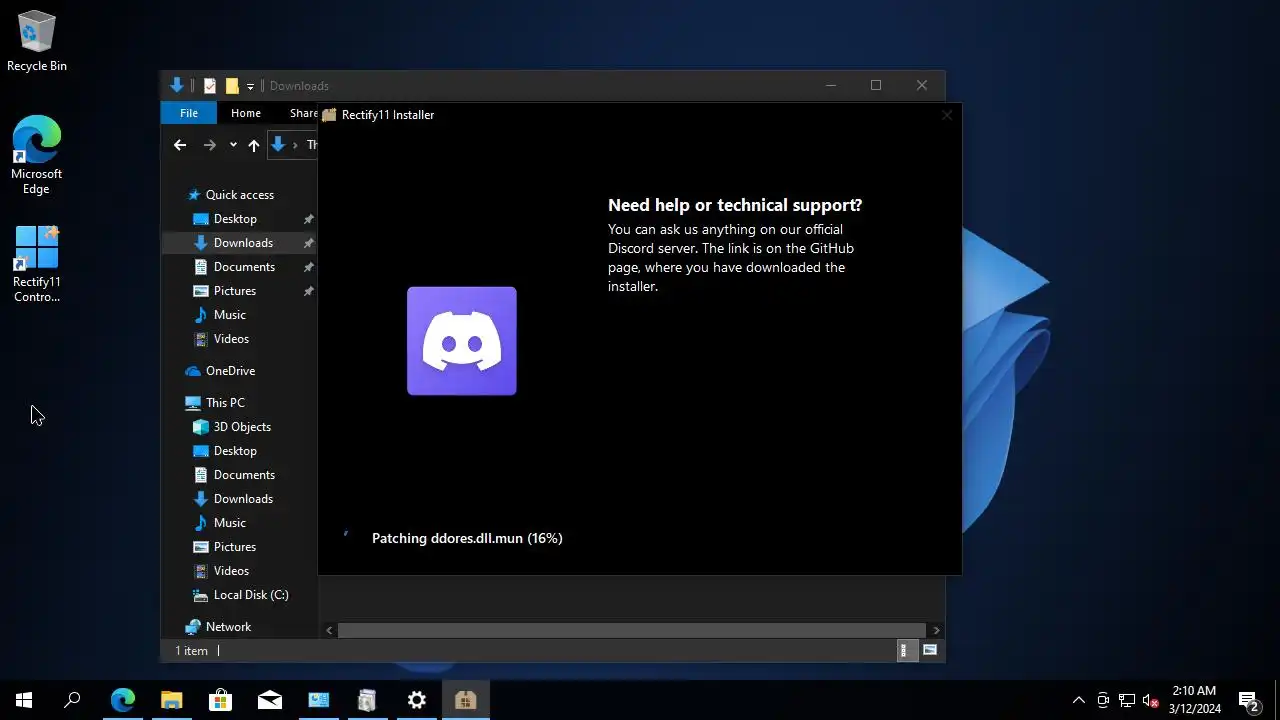
Task: Click the pinned installer app taskbar icon
Action: point(368,700)
